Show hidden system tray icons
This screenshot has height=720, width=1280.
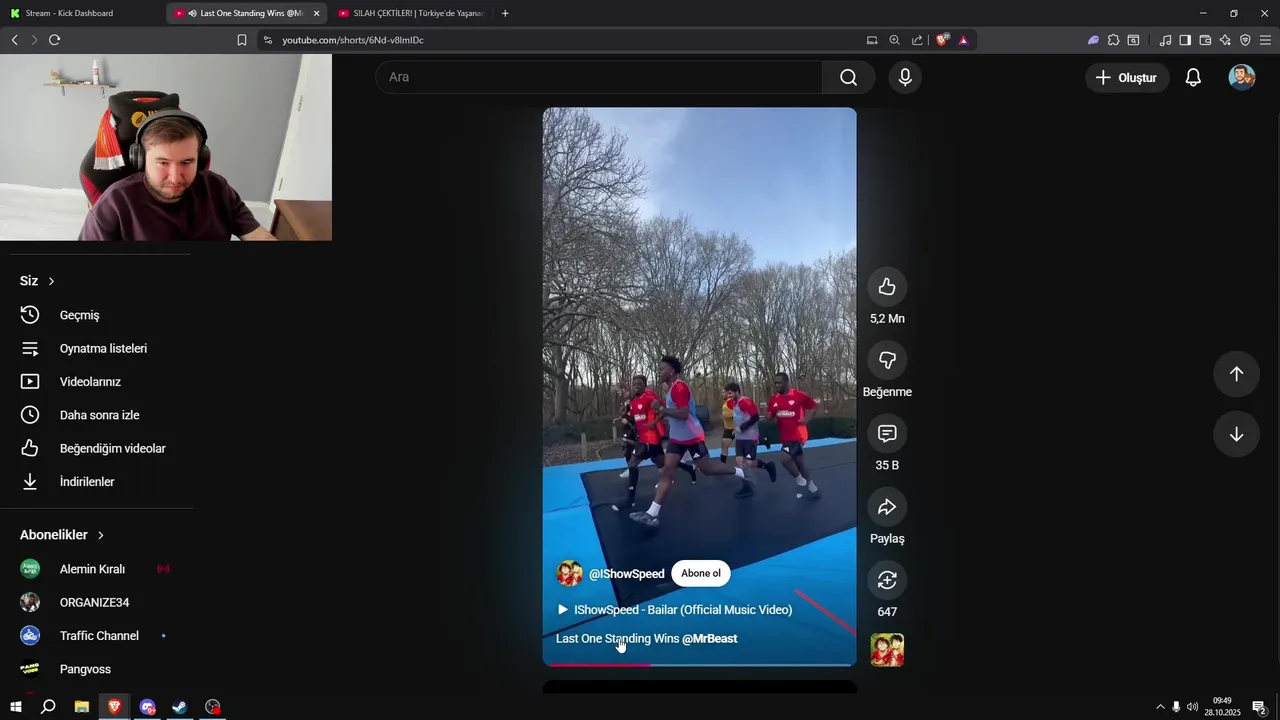[x=1160, y=707]
